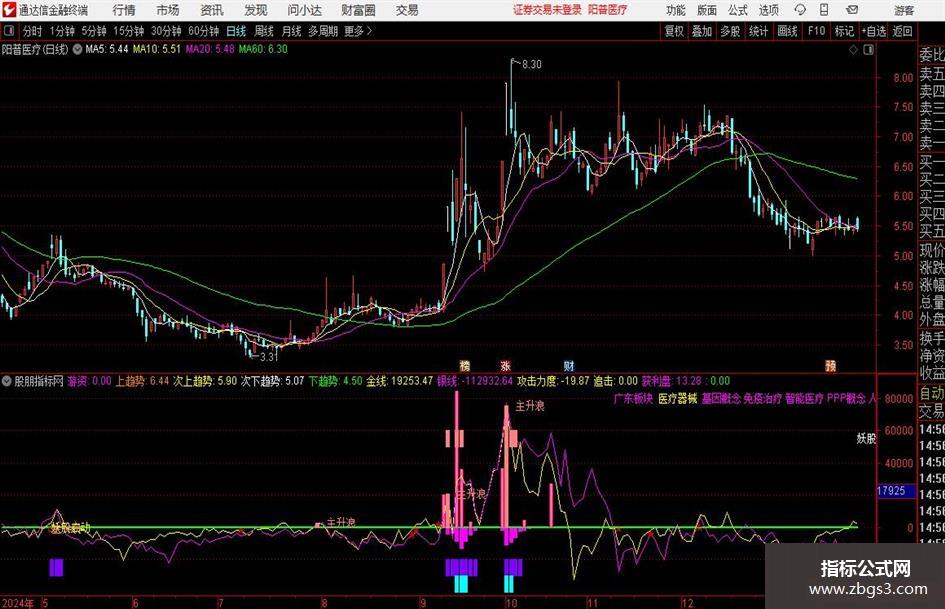Click the MA5: 5.44 indicator value
The height and width of the screenshot is (609, 945).
tap(107, 49)
